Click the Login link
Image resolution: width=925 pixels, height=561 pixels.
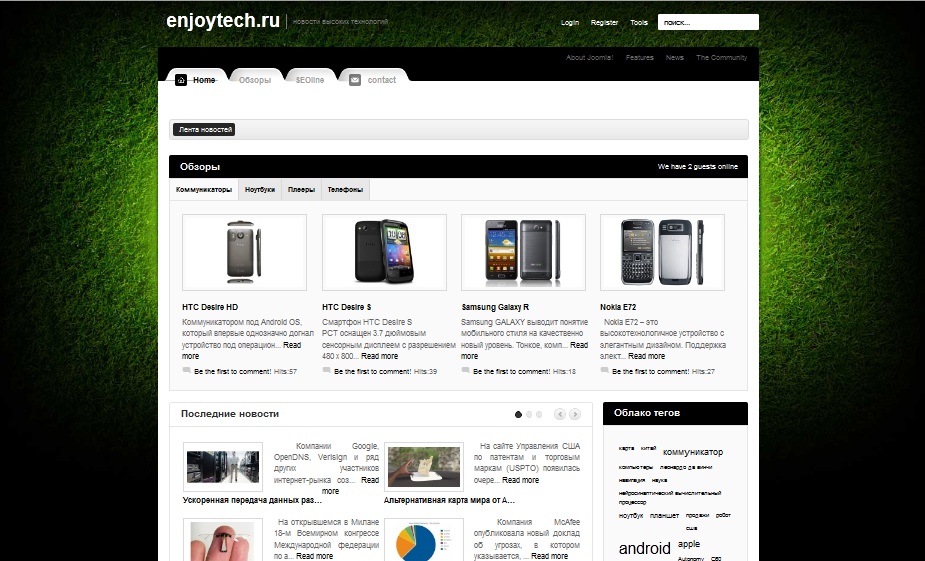[570, 23]
